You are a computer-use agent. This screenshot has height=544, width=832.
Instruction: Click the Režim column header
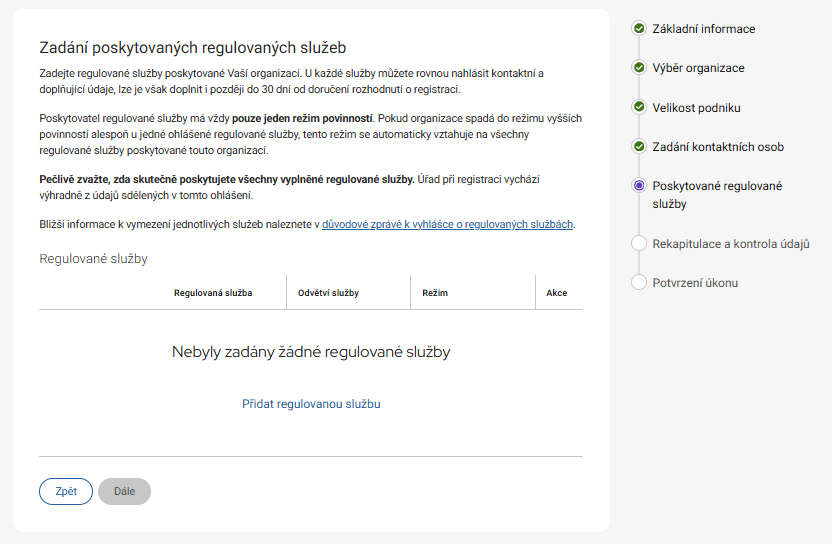point(435,293)
